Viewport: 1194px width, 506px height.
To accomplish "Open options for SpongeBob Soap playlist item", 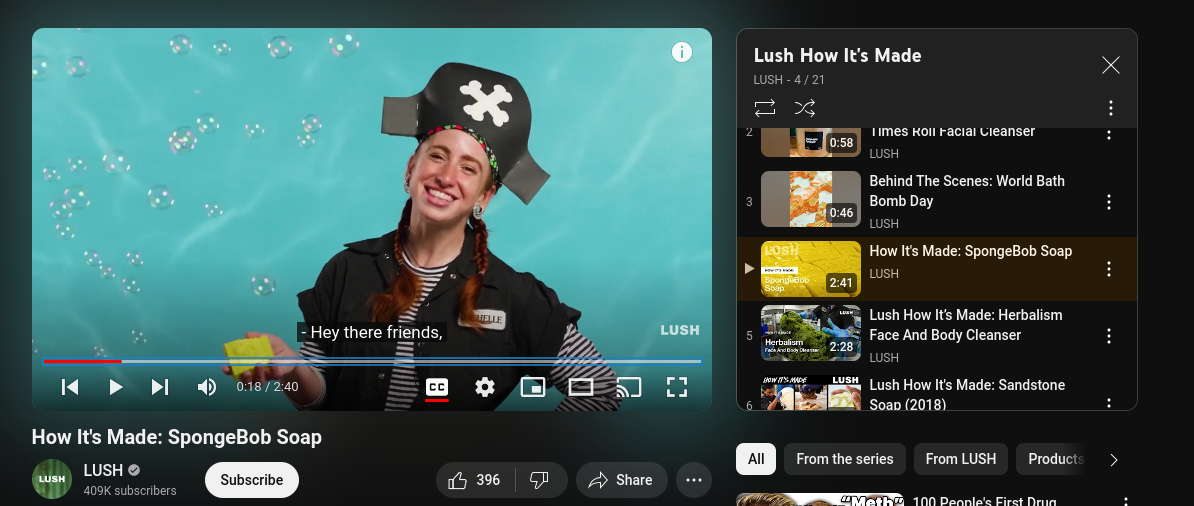I will 1109,269.
